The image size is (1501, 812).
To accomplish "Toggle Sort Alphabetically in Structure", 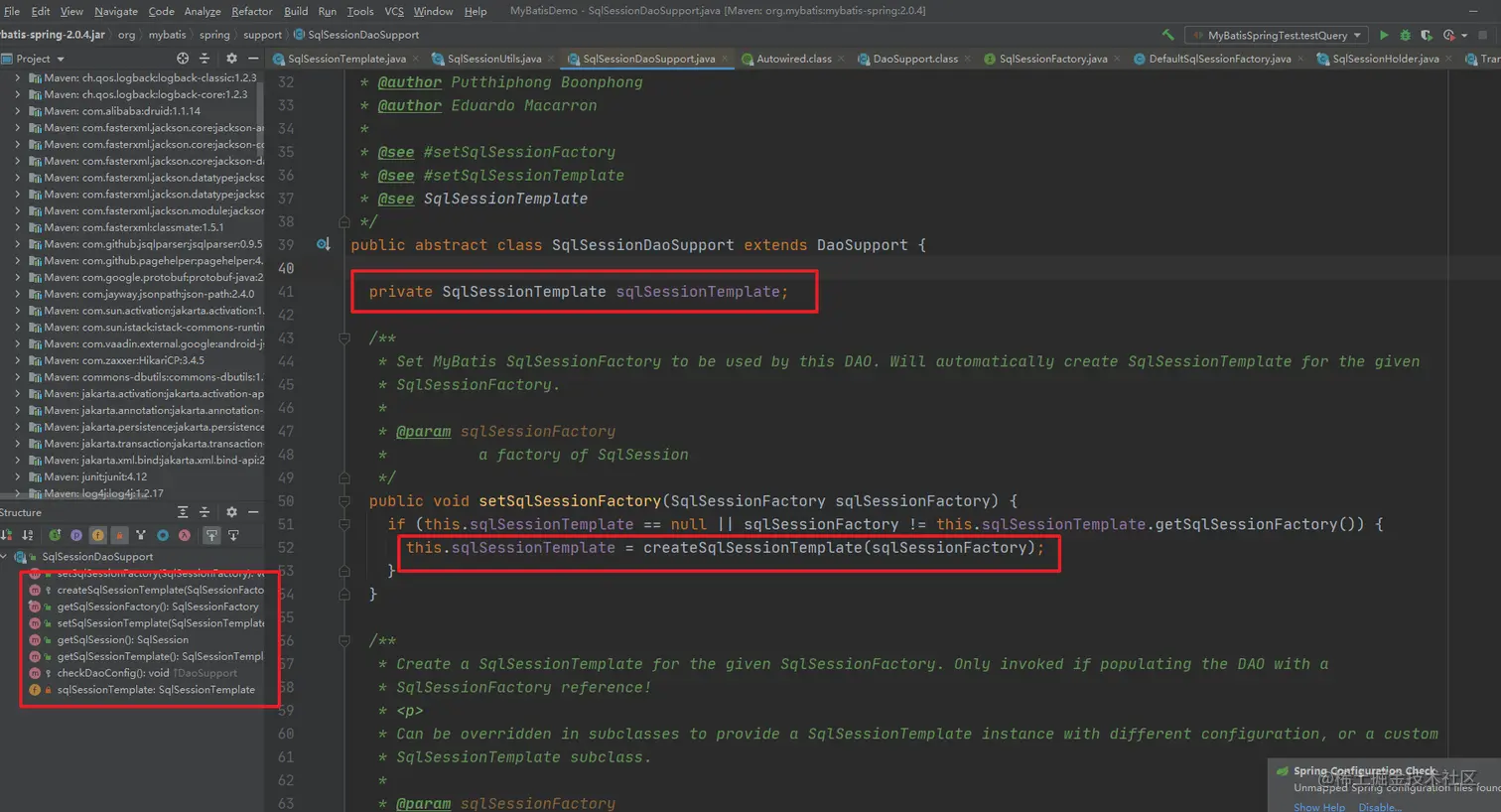I will pyautogui.click(x=28, y=535).
